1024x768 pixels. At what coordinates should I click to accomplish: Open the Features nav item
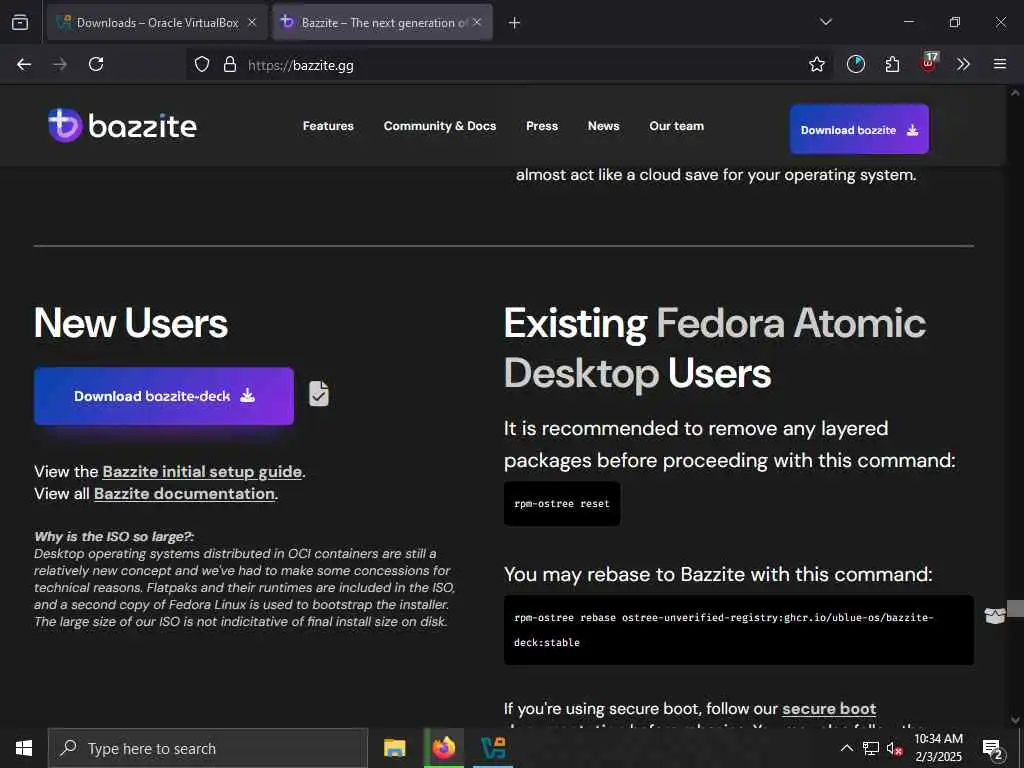(x=328, y=126)
